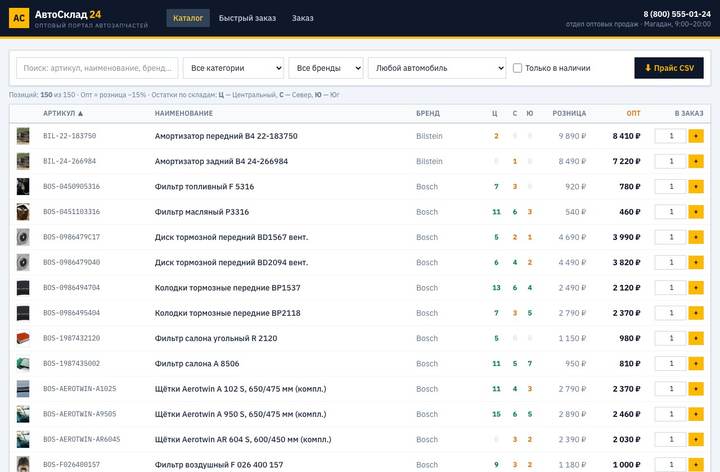Add Щётки Aerotwin A 102 S to order
This screenshot has height=472, width=720.
point(696,388)
